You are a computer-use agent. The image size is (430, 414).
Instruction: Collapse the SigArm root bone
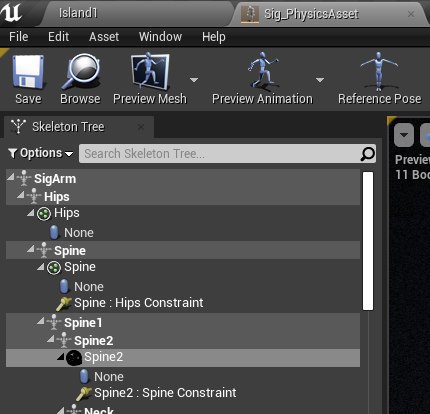11,177
